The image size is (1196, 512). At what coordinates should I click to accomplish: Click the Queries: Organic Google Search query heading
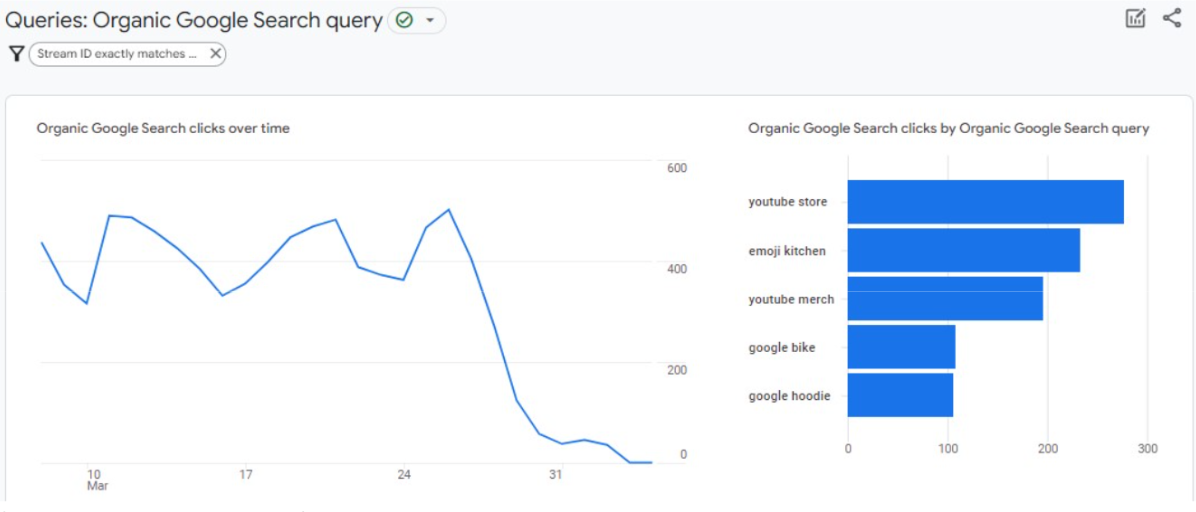194,20
